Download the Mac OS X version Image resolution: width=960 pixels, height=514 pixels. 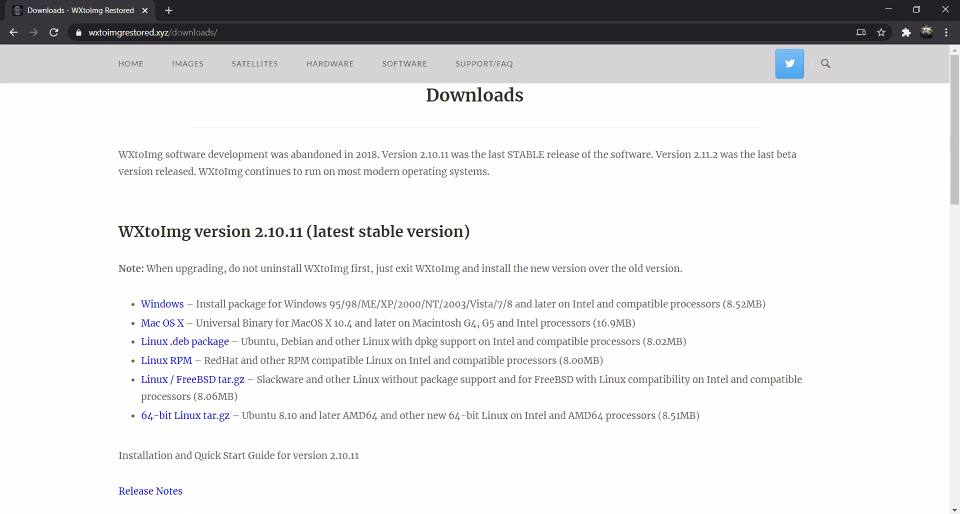pos(162,323)
